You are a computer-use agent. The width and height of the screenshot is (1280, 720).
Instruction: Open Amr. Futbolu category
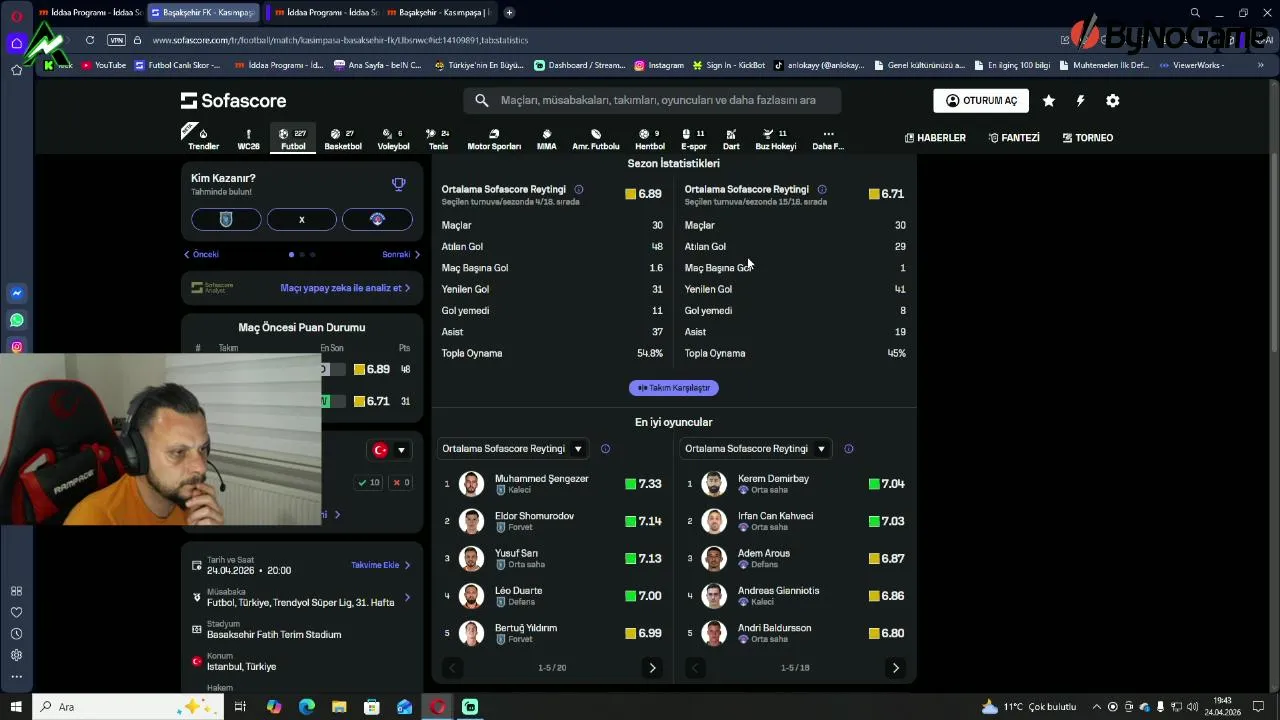coord(596,139)
